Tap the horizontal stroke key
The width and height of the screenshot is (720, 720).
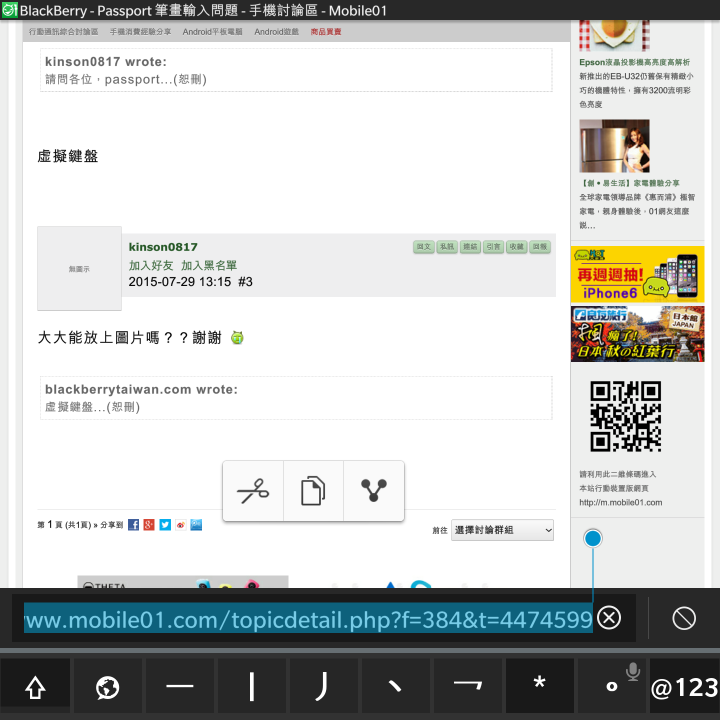coord(180,686)
